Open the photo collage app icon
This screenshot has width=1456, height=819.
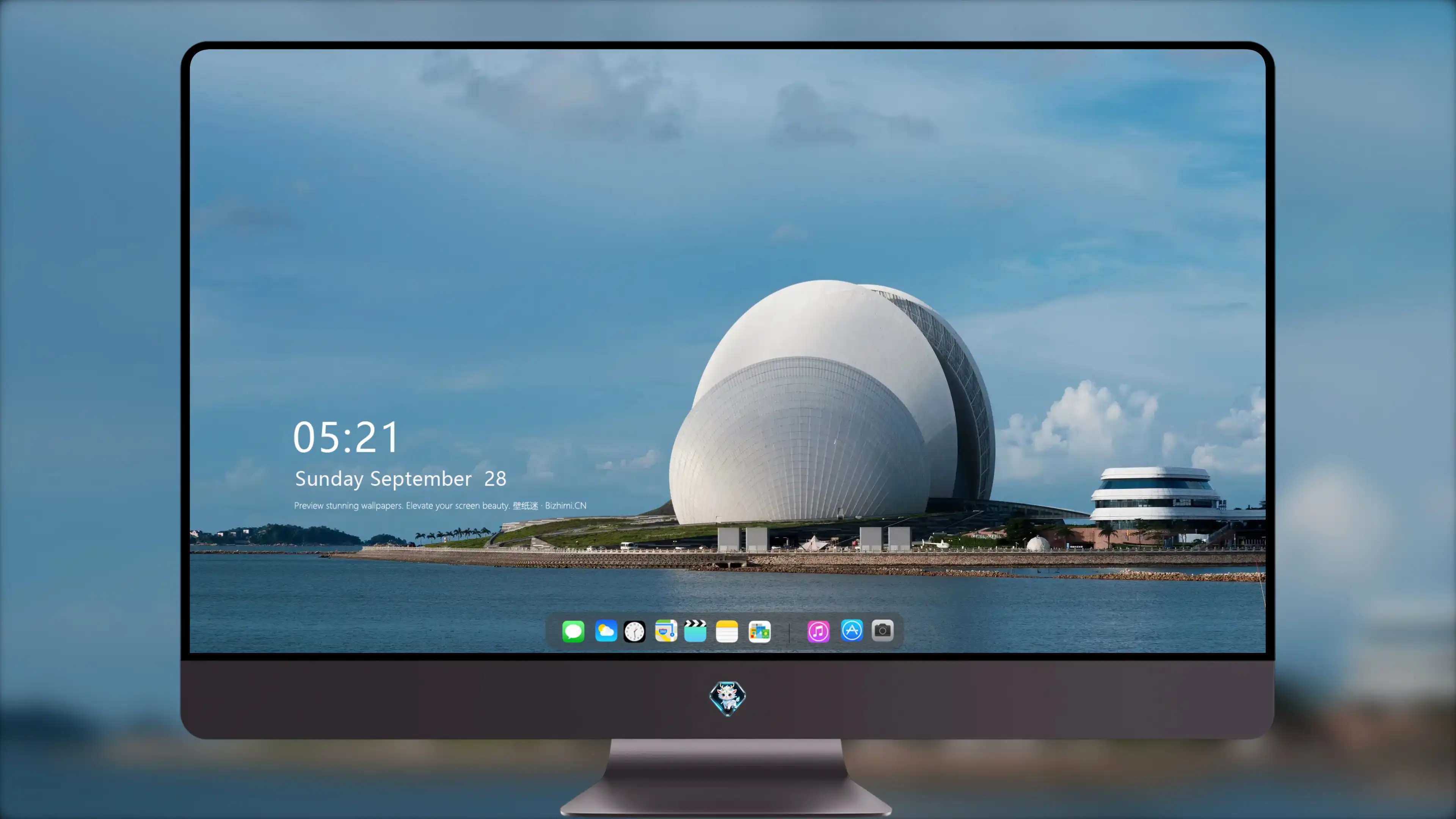click(x=759, y=631)
